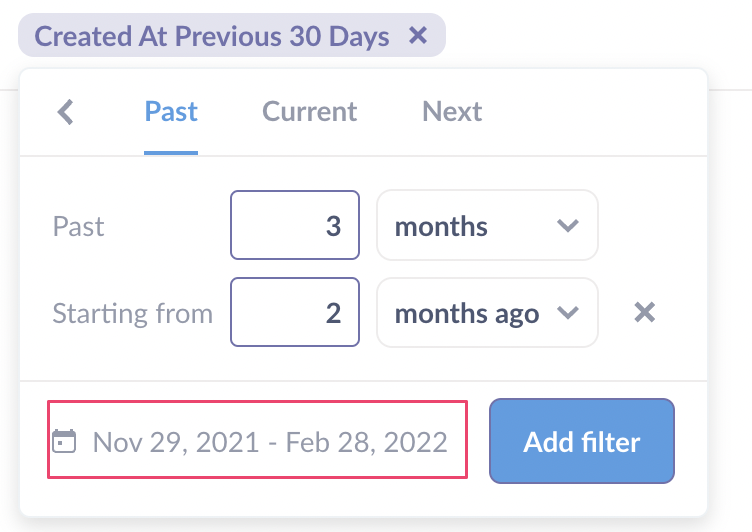752x532 pixels.
Task: Switch to the Past tab
Action: point(171,111)
